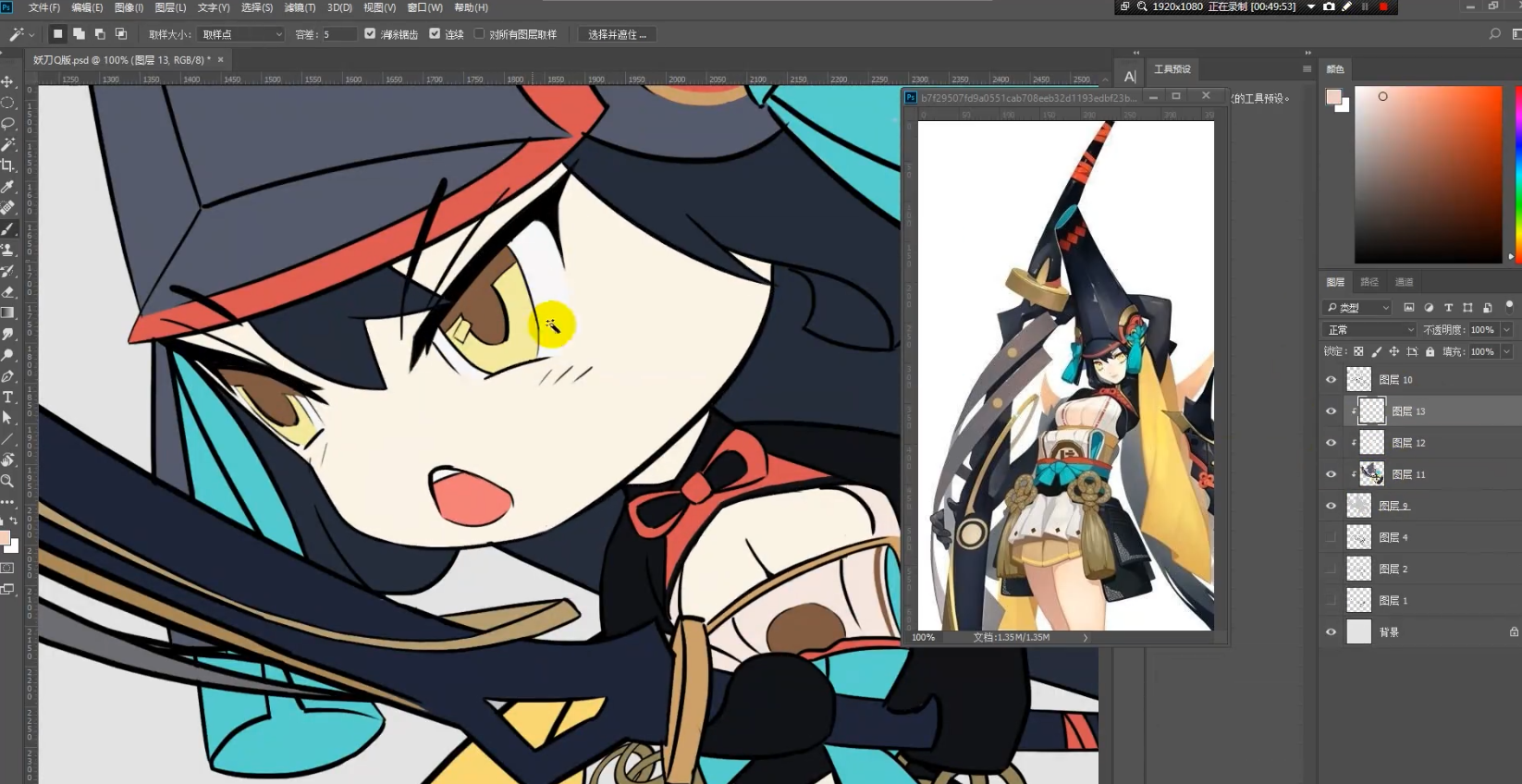Select the History Brush tool
Screen dimensions: 1522x784
click(x=8, y=271)
